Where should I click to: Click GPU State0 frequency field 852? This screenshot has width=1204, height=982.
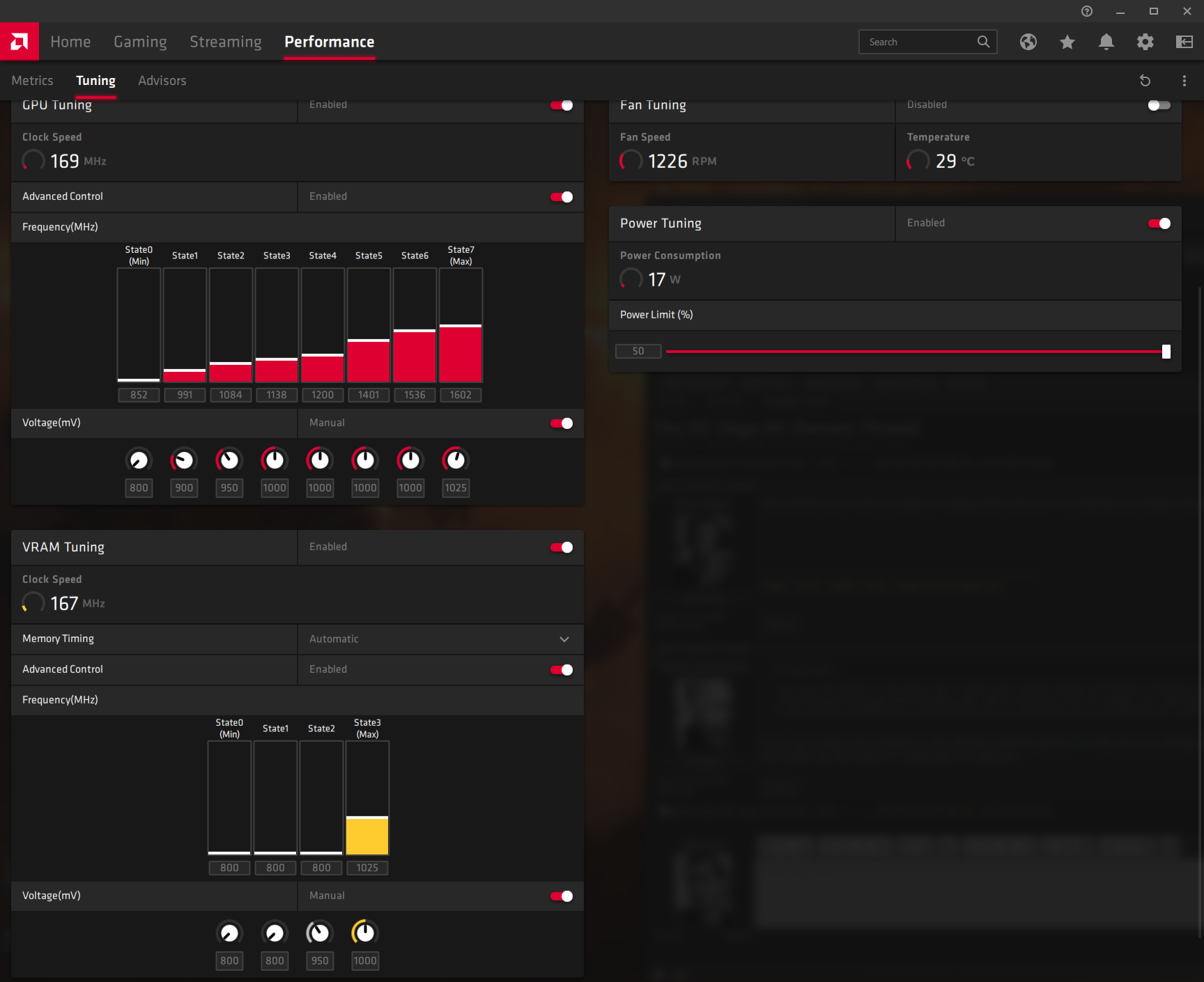point(139,395)
